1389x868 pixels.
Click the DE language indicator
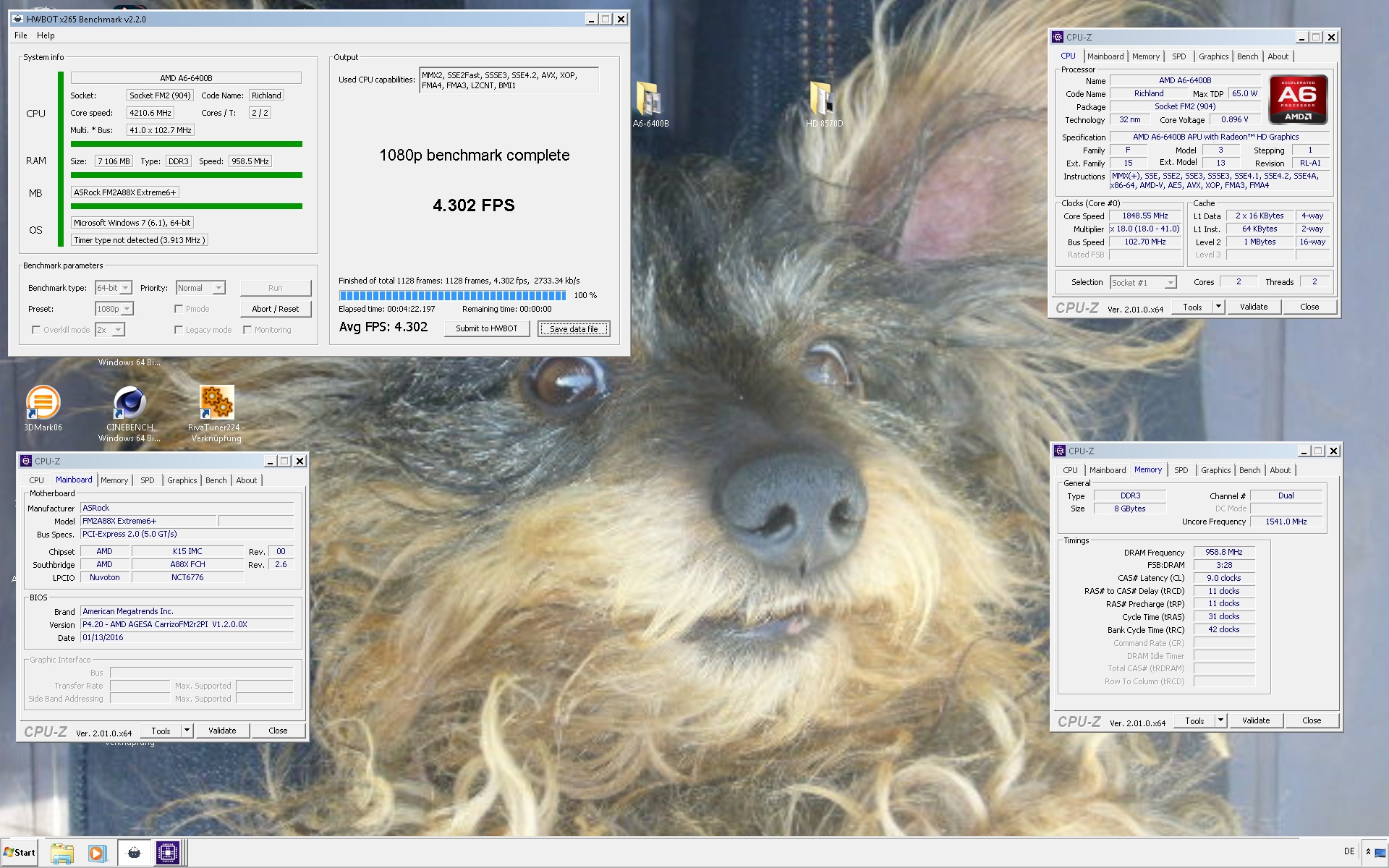tap(1349, 851)
